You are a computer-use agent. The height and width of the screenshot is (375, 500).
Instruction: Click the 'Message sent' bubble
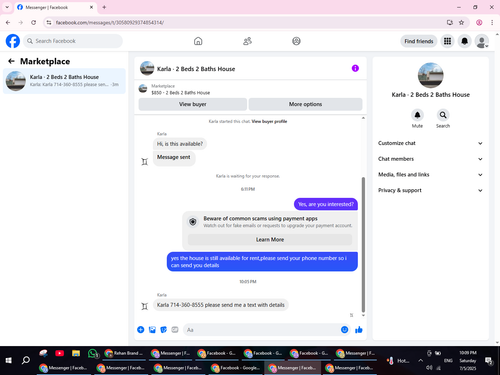tap(174, 157)
